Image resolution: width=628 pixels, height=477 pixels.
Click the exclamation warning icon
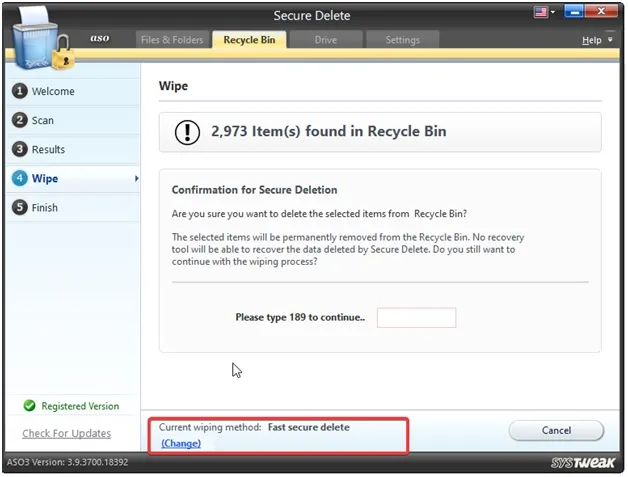coord(187,132)
